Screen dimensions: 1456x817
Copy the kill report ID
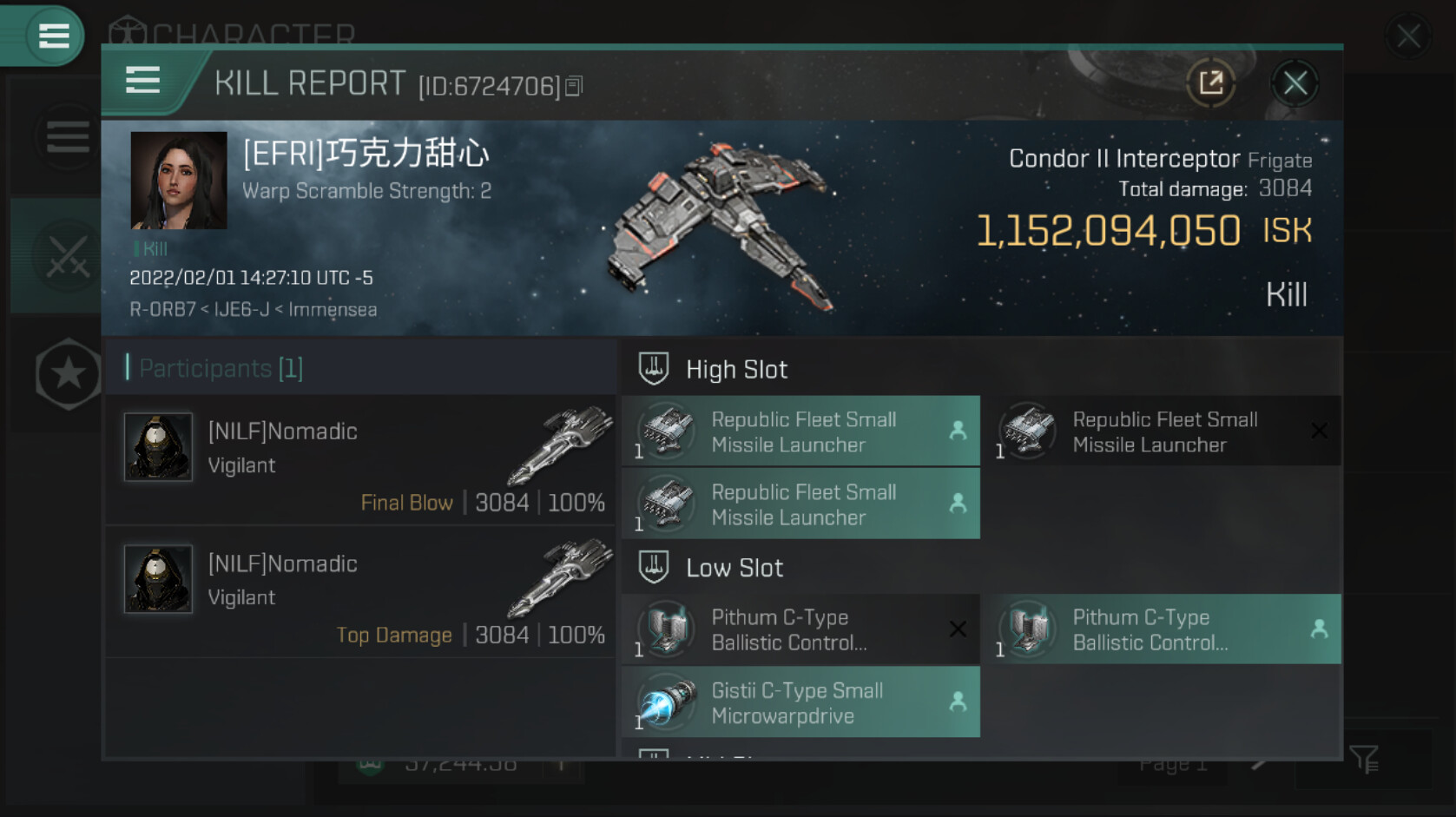(x=574, y=86)
